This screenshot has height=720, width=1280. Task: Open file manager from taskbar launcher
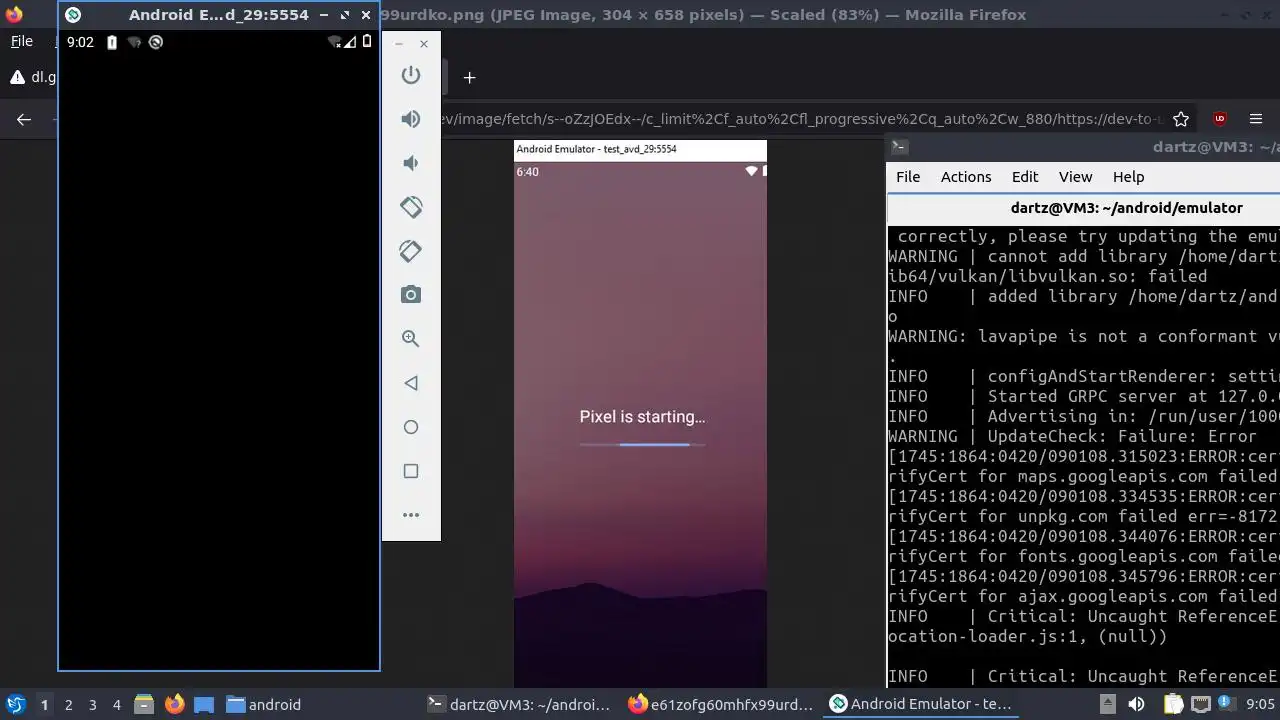tap(143, 704)
